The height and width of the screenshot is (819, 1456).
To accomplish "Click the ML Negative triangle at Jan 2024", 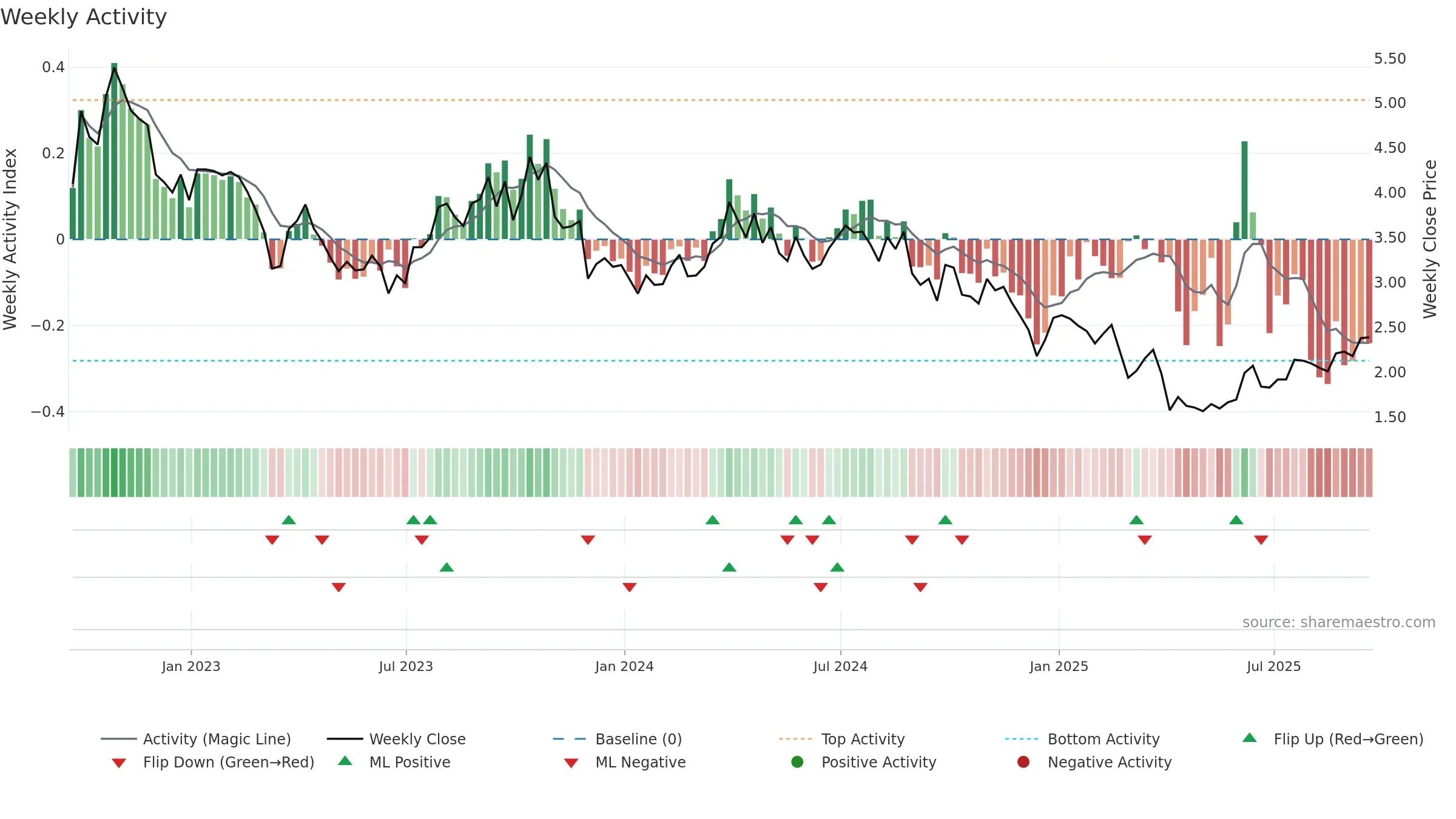I will [630, 587].
